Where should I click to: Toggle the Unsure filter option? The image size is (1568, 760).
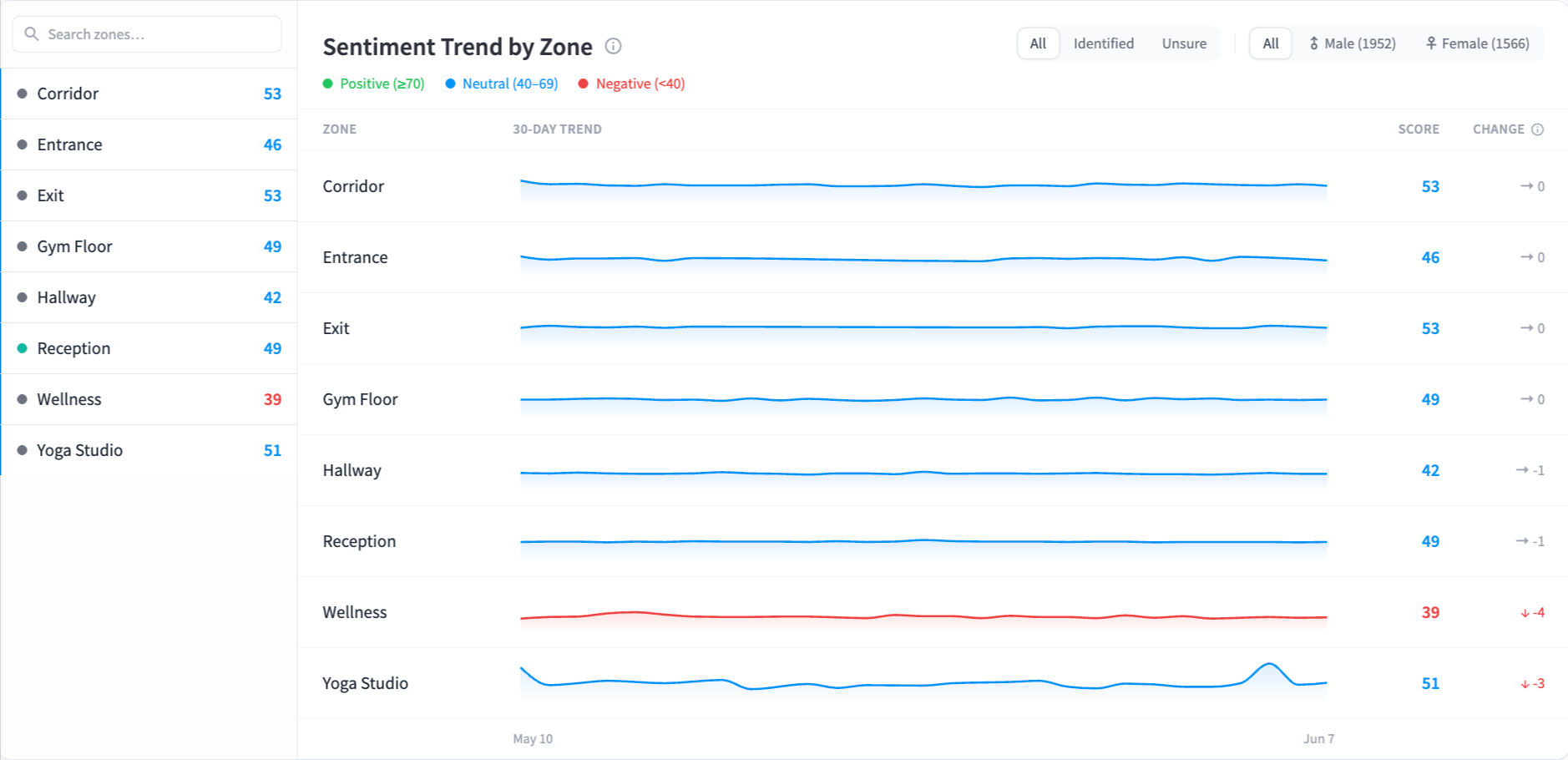1184,43
